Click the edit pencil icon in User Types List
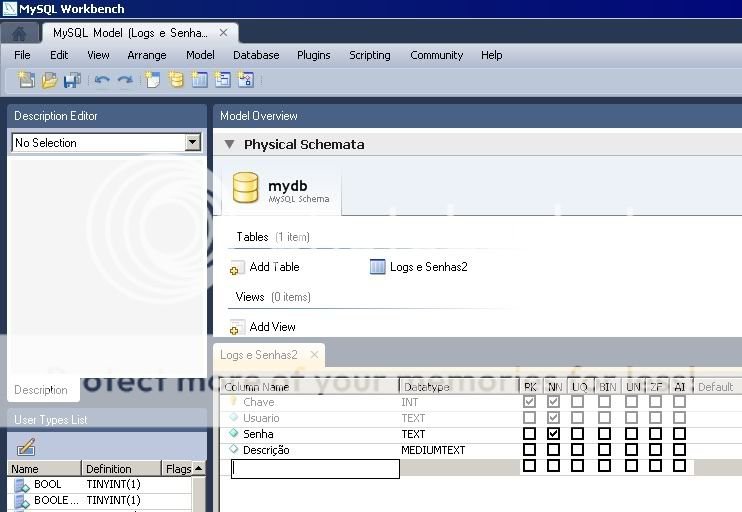 26,447
